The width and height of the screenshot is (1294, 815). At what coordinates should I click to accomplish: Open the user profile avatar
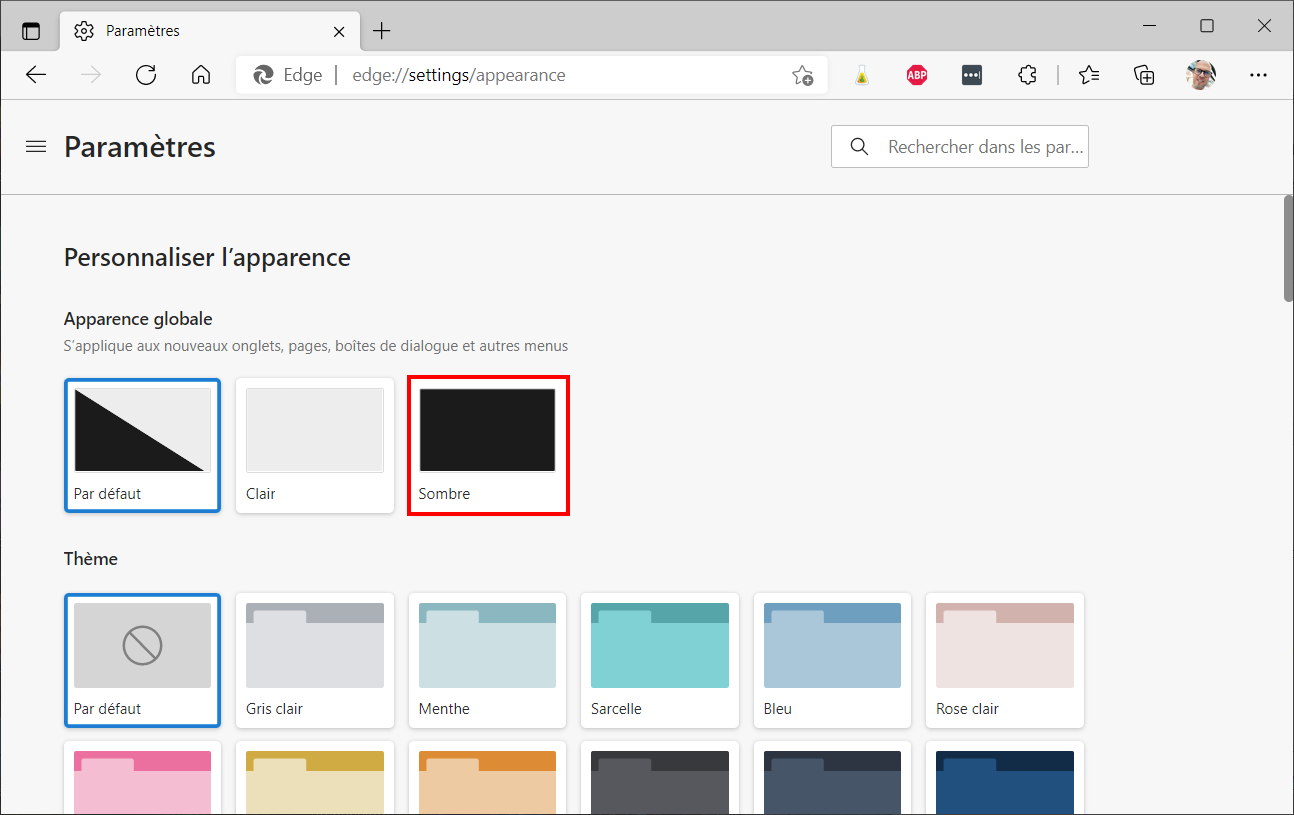(1201, 75)
